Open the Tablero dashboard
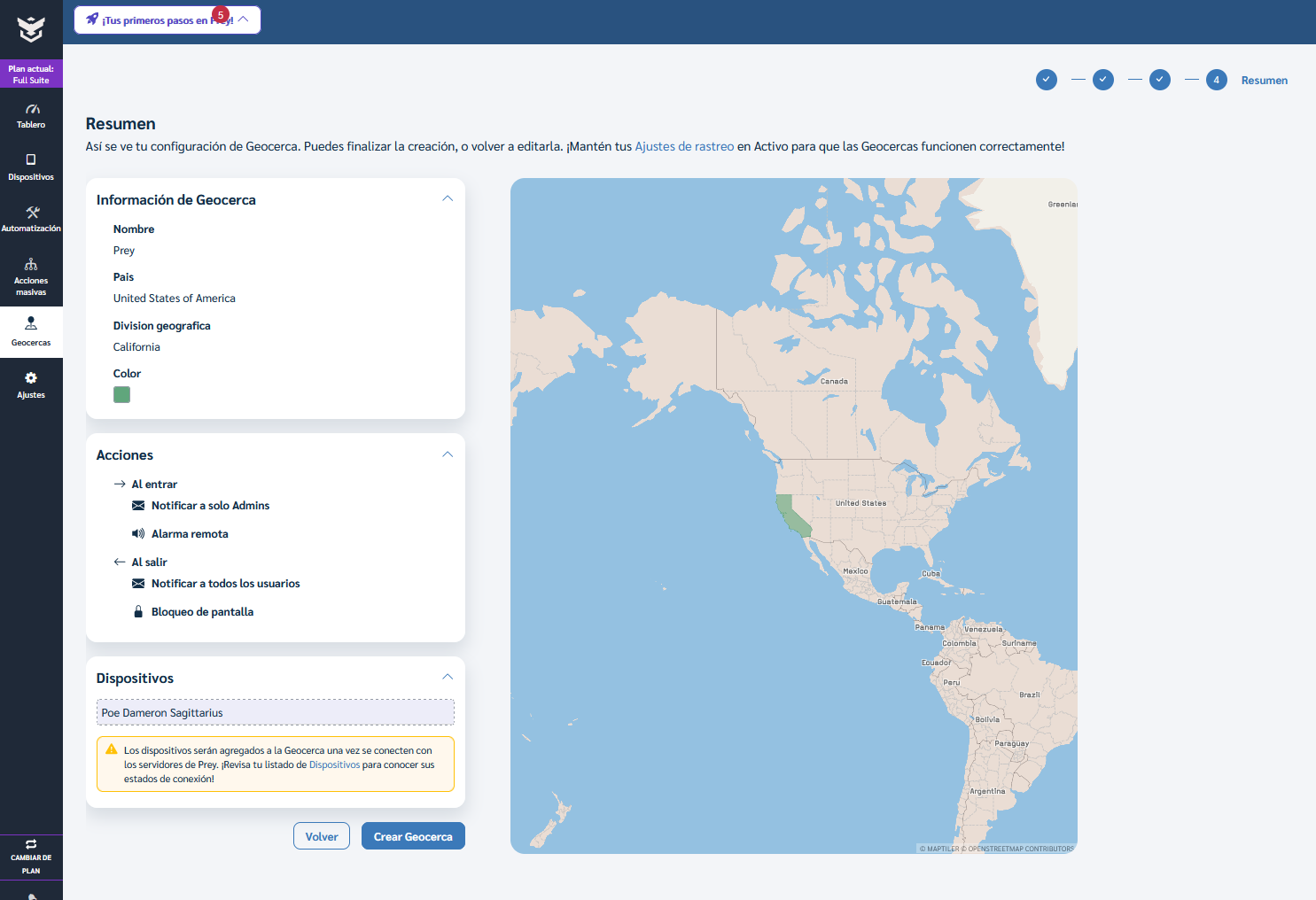 tap(31, 116)
